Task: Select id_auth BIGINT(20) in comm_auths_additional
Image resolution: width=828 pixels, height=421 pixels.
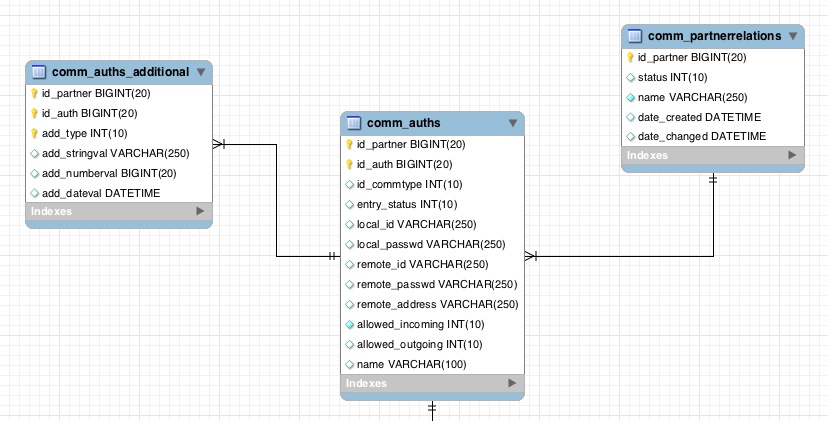Action: [90, 114]
